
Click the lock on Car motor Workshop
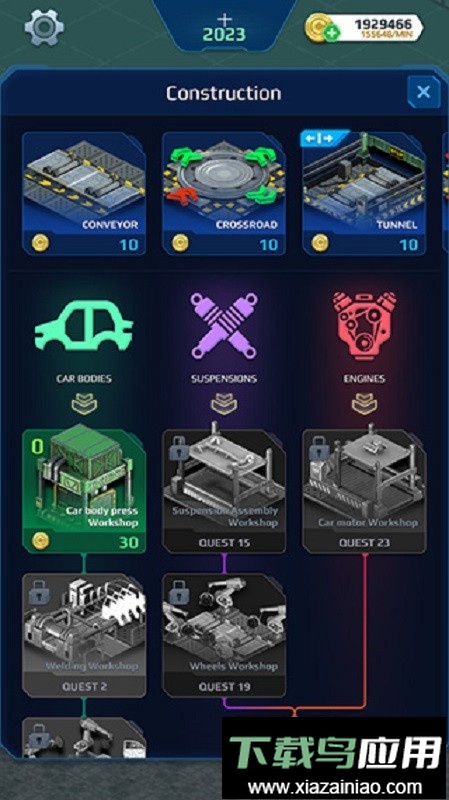(x=319, y=448)
